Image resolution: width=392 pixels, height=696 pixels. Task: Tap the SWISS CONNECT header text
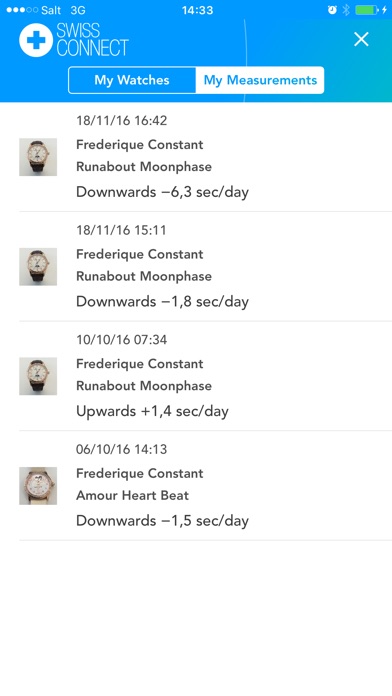click(x=92, y=40)
